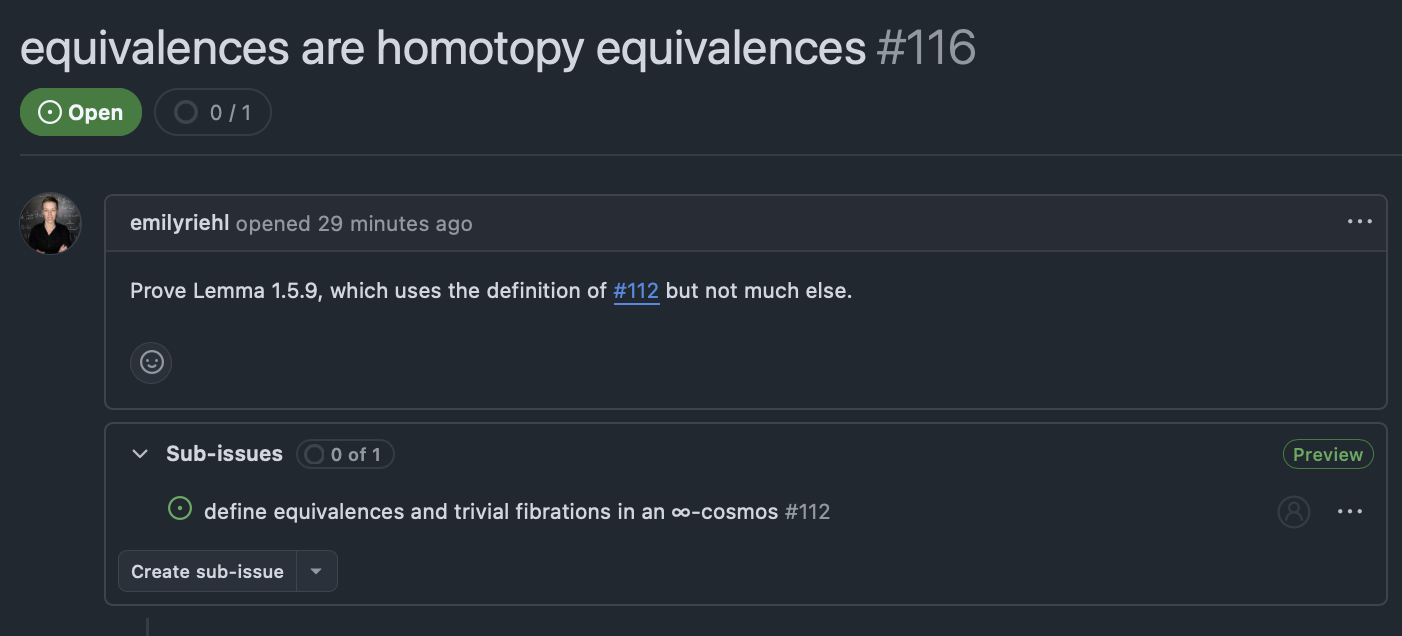This screenshot has width=1402, height=636.
Task: Open emilyriehl's profile username link
Action: (180, 223)
